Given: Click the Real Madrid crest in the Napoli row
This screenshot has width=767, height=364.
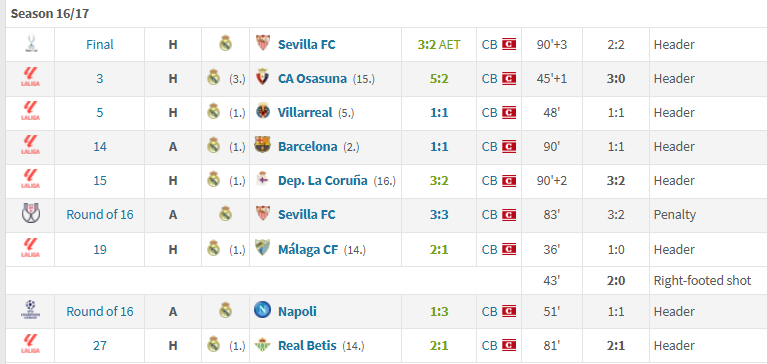Looking at the screenshot, I should click(225, 310).
